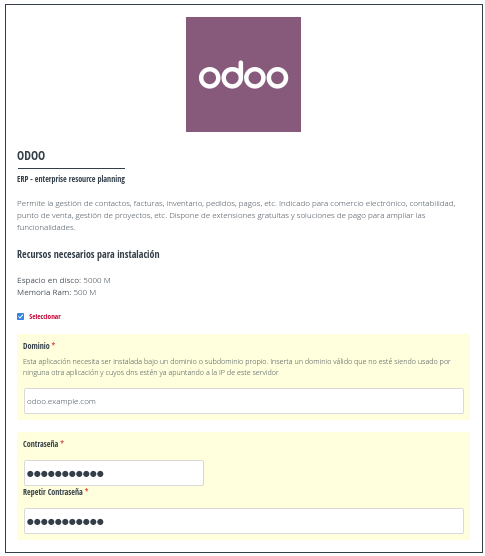
Task: Tick the Seleccionar checkbox
Action: 21,316
